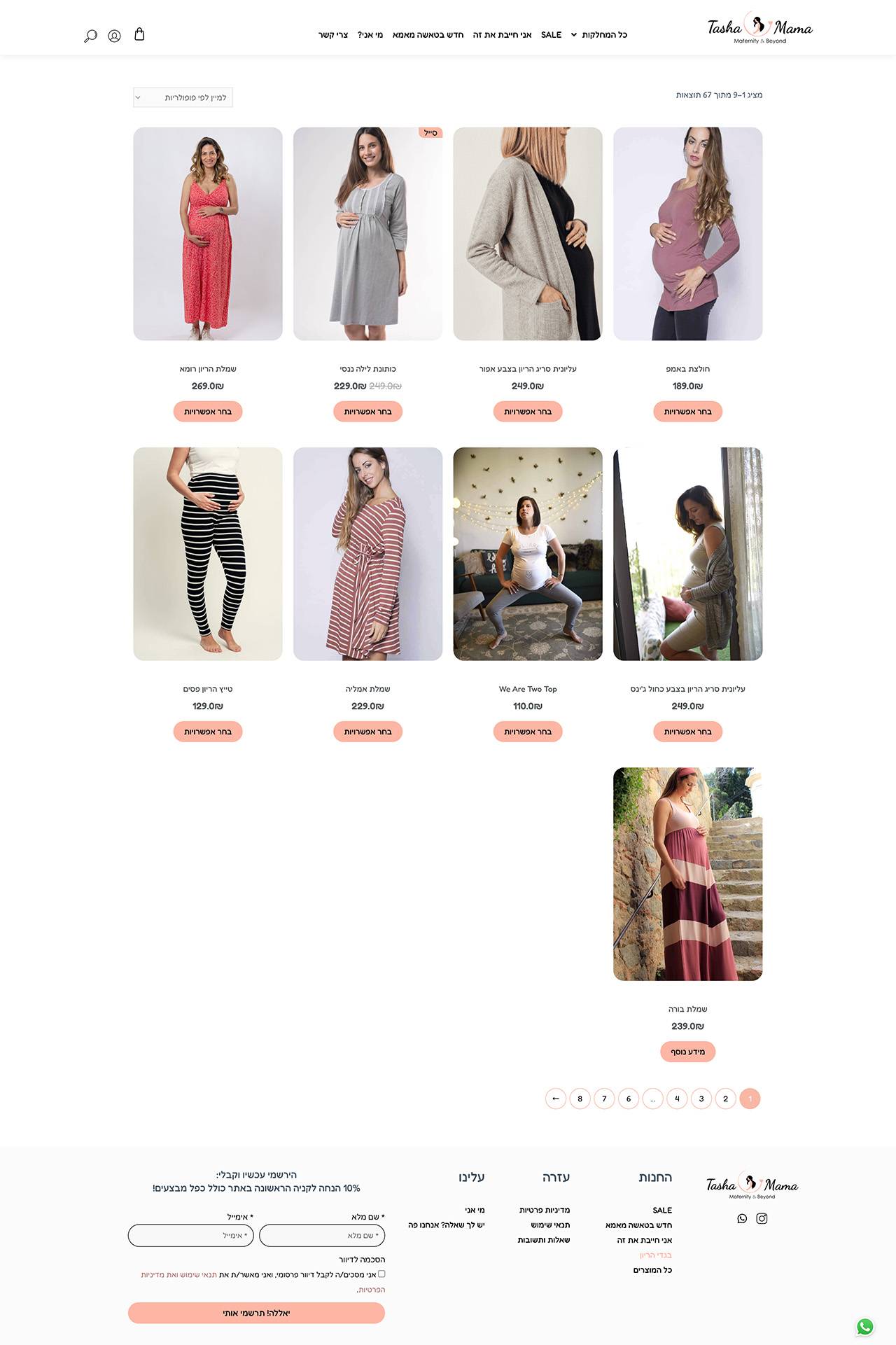896x1345 pixels.
Task: Click the Tasha Mama header logo
Action: [759, 28]
